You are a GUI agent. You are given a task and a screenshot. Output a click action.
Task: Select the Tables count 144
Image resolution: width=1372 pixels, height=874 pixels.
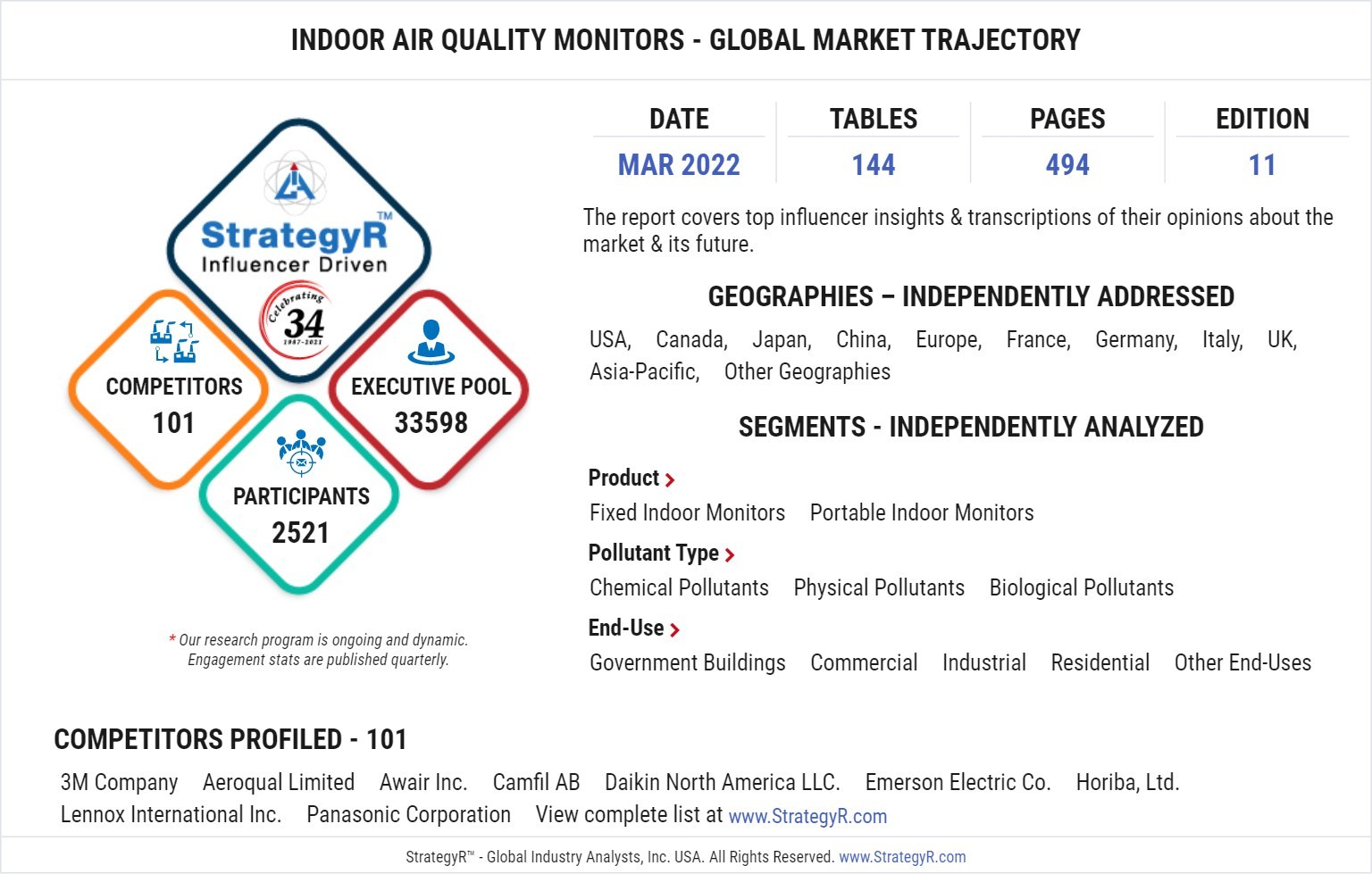click(874, 165)
